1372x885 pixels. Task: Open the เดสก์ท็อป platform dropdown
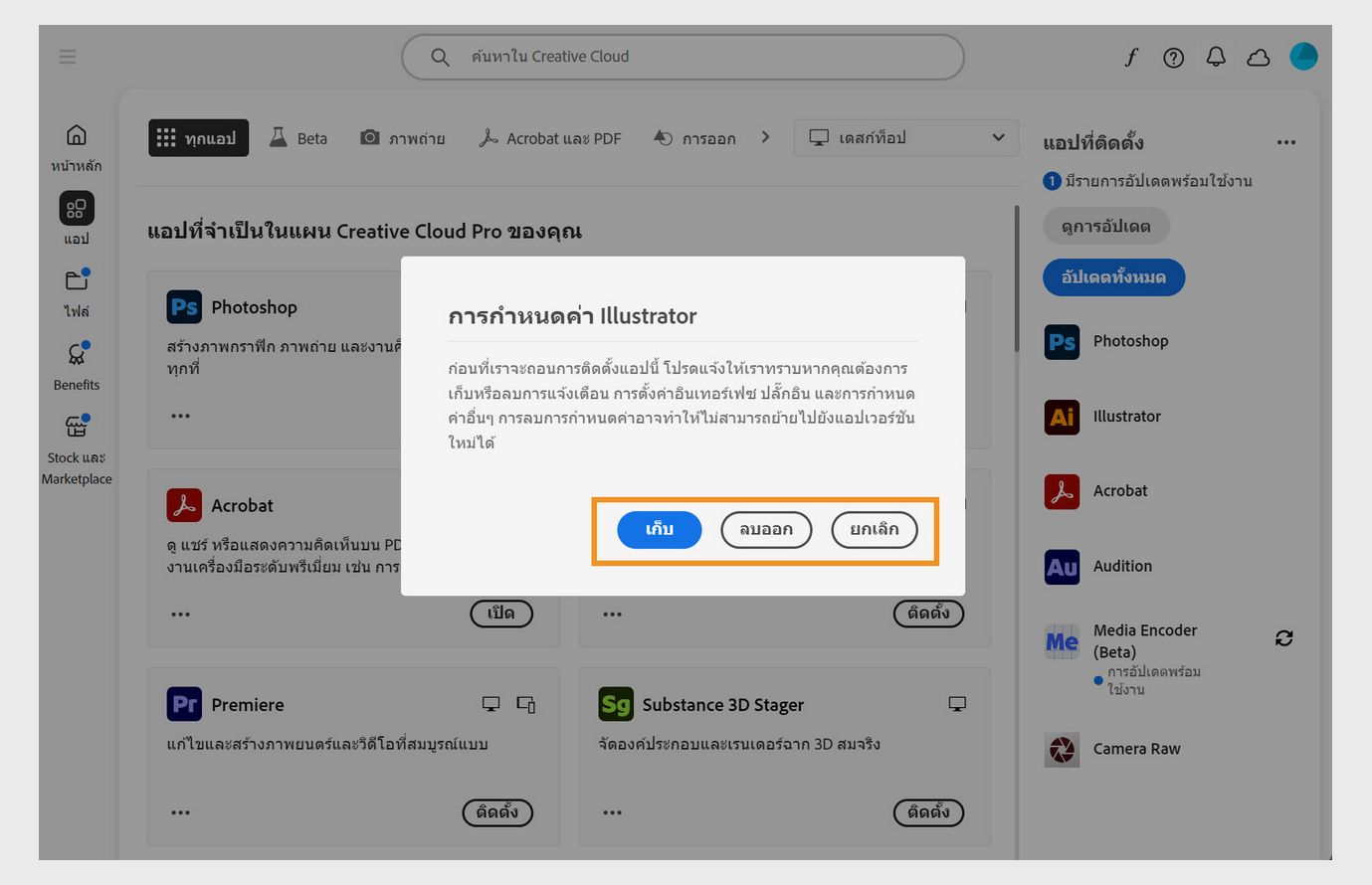pos(906,138)
